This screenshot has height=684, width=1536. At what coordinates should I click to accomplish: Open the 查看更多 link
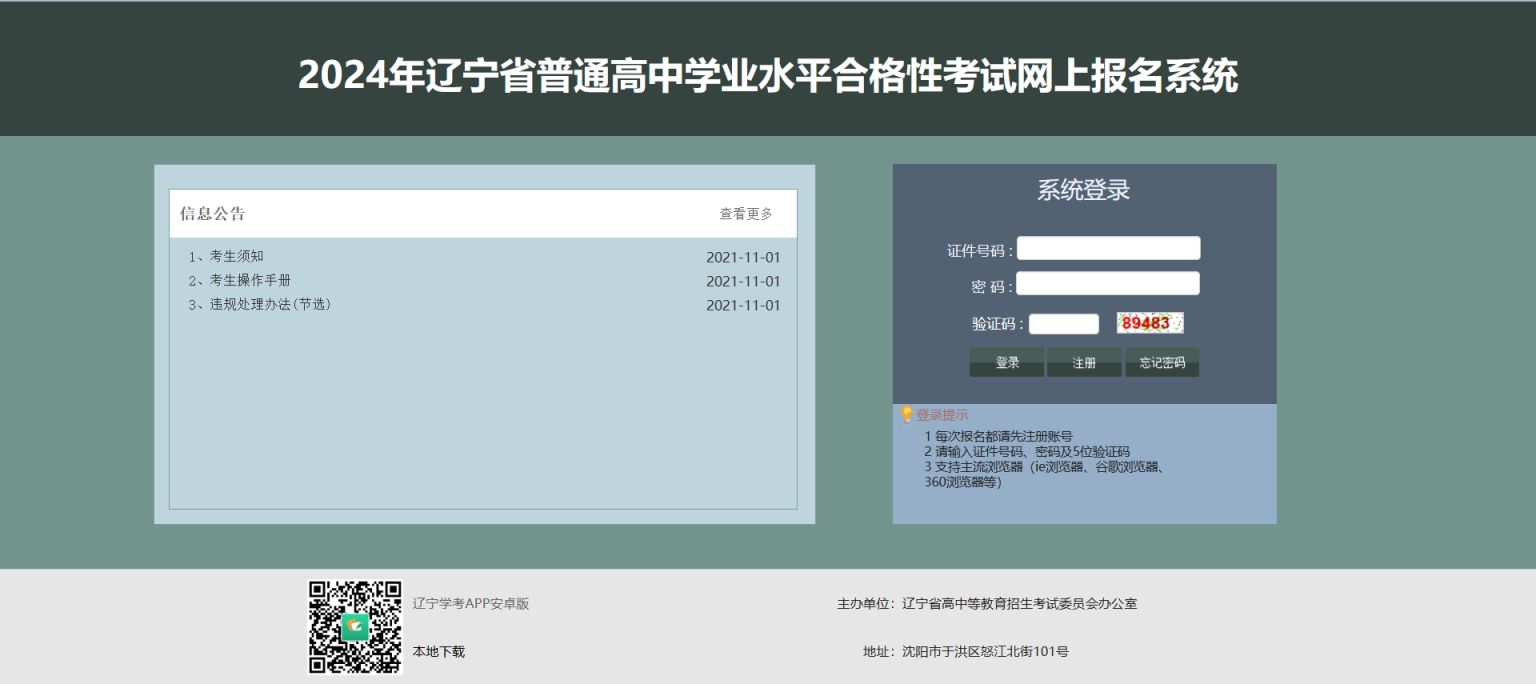[x=746, y=214]
